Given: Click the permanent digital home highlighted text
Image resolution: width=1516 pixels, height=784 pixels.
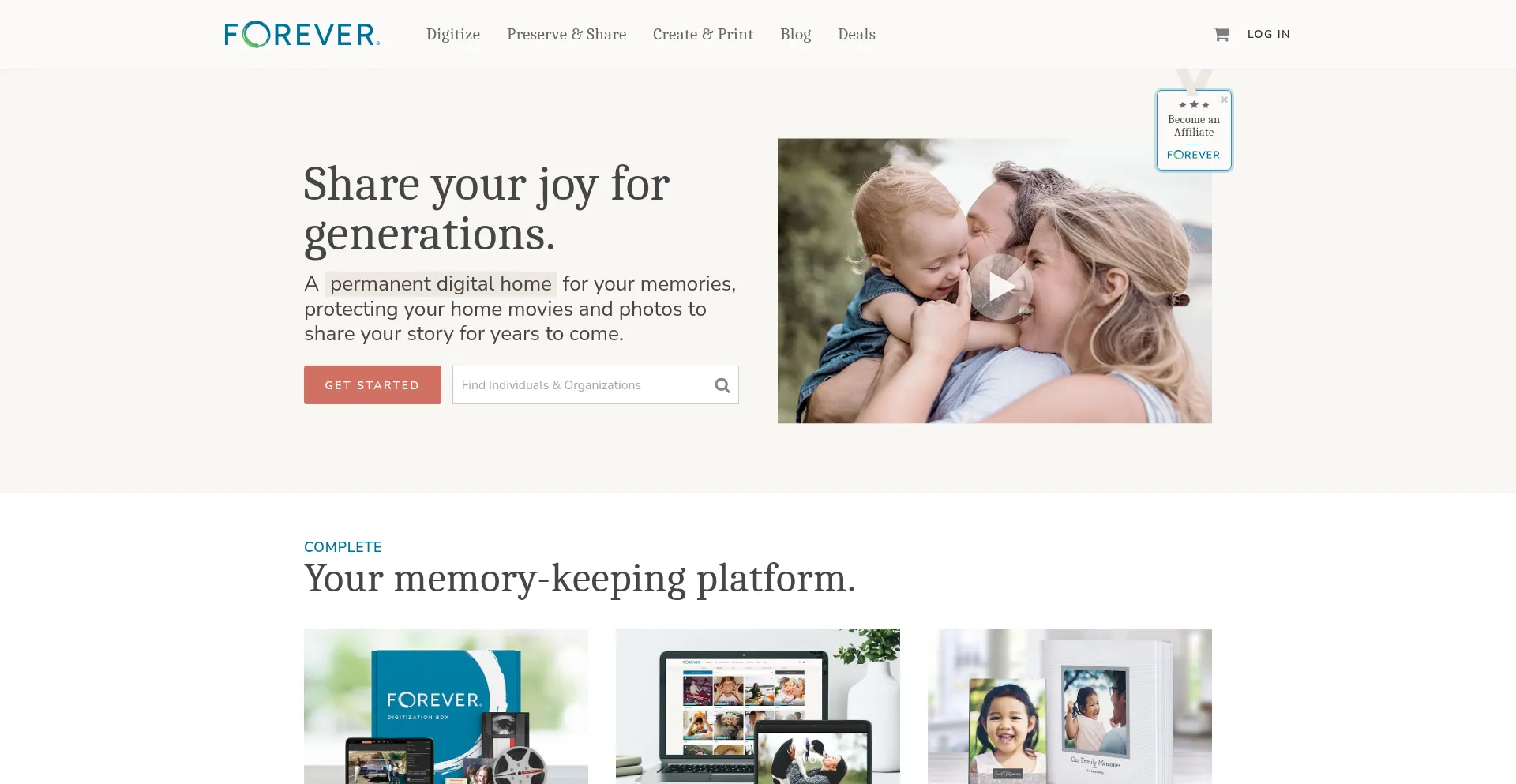Looking at the screenshot, I should point(441,283).
